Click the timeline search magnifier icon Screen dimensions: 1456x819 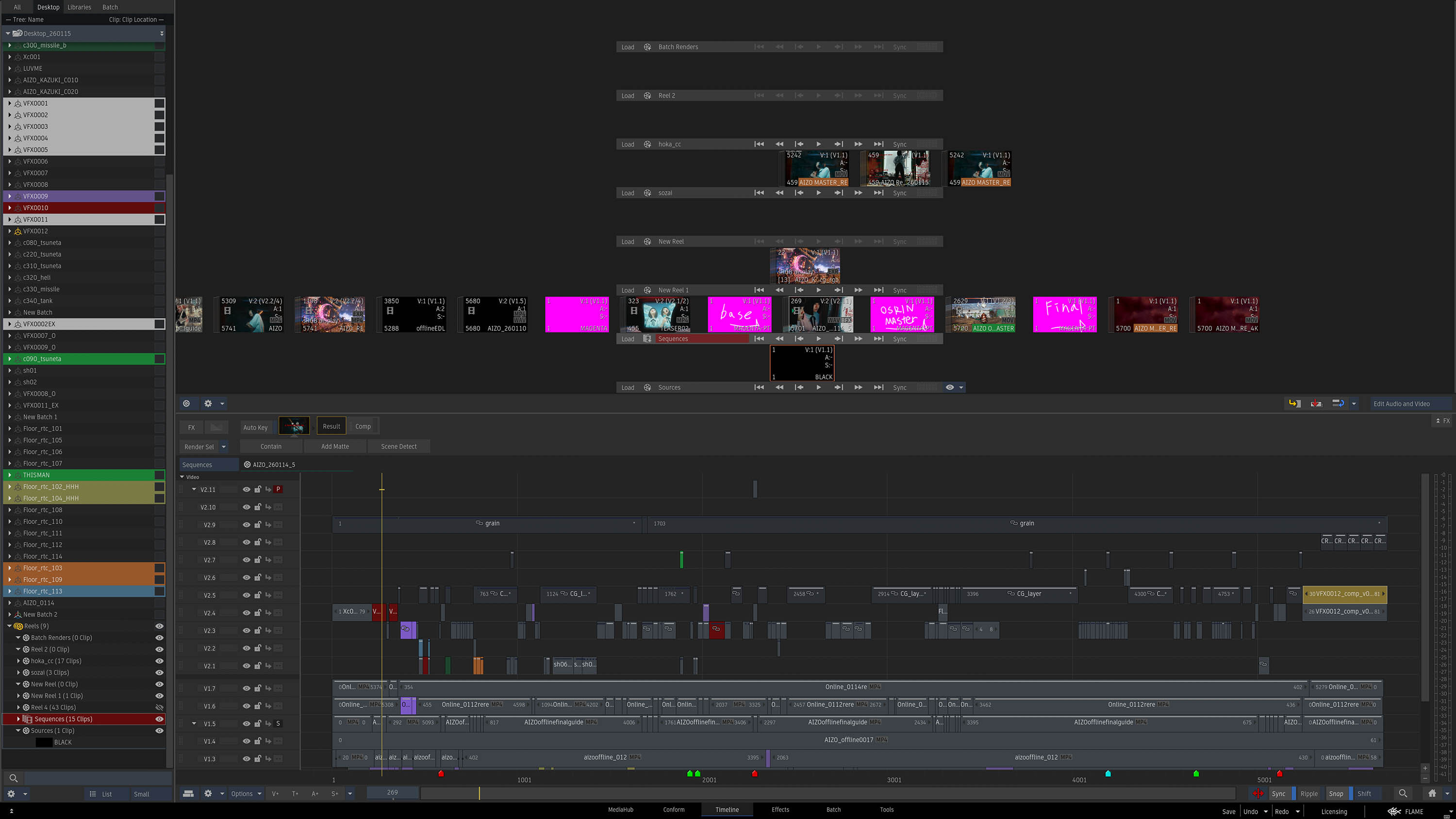(x=1403, y=794)
